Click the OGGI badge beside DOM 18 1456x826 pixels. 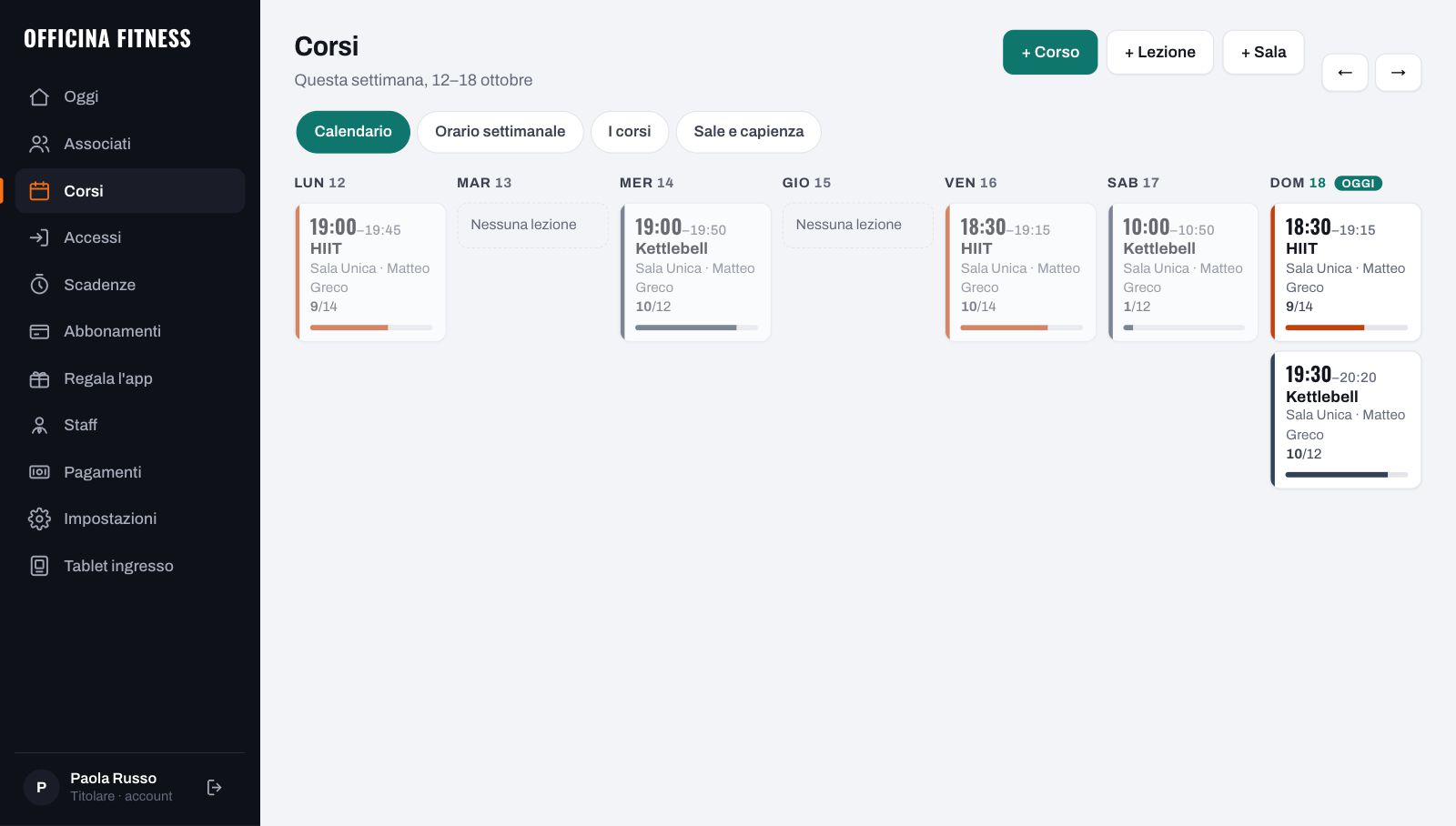1359,183
